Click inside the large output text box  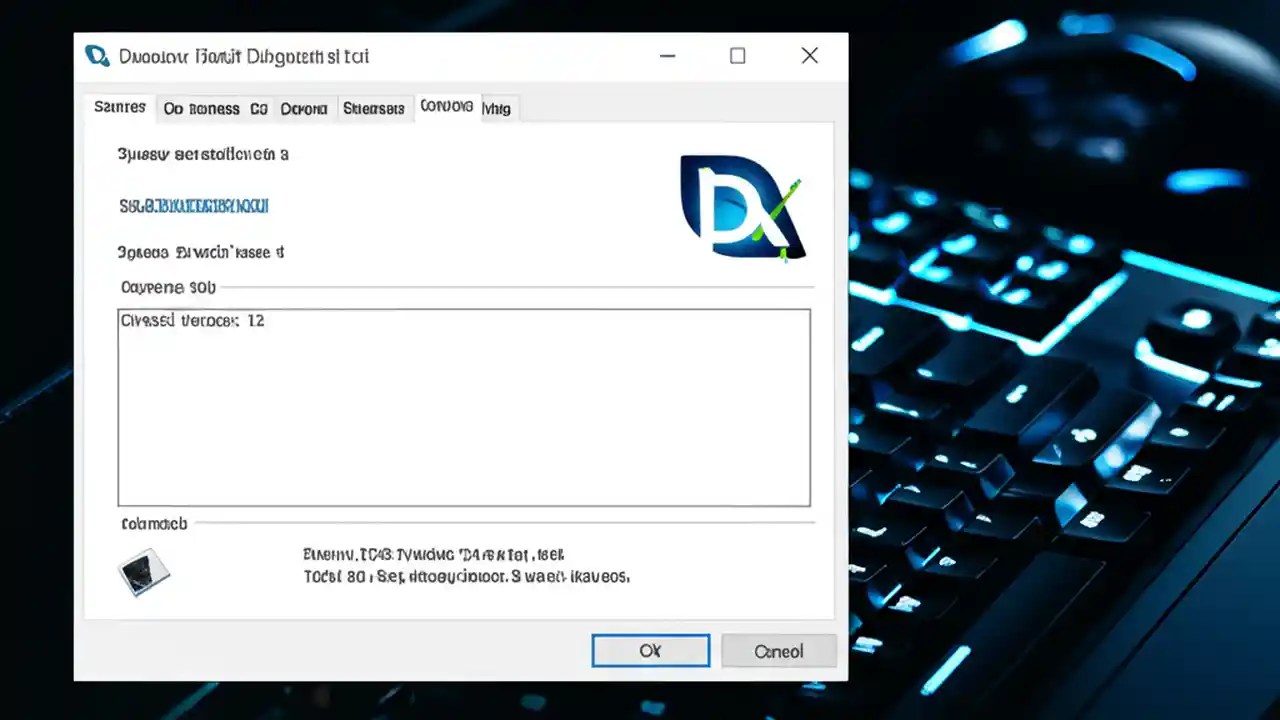pyautogui.click(x=463, y=406)
